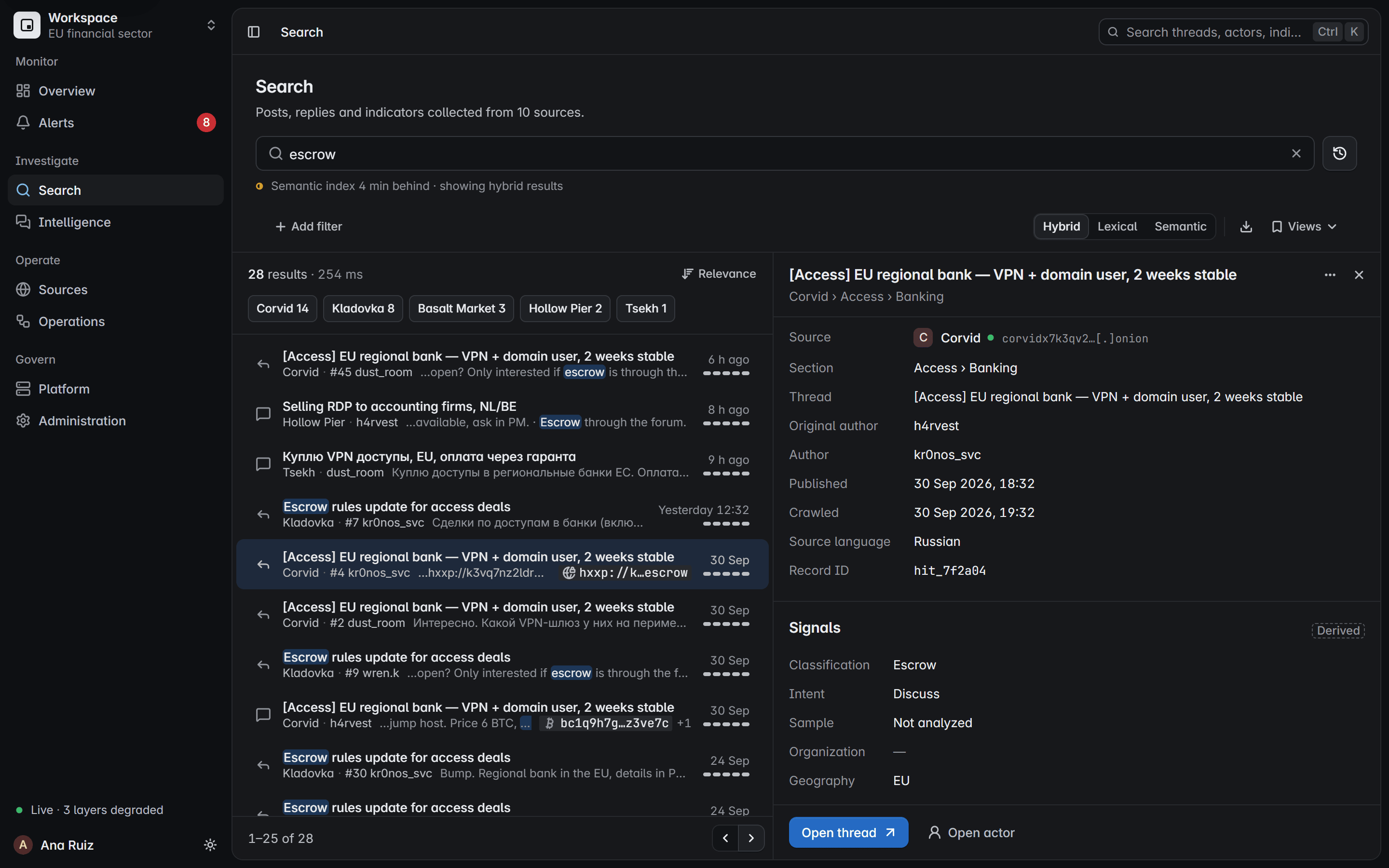The height and width of the screenshot is (868, 1389).
Task: Clear the escrow search query
Action: point(1296,153)
